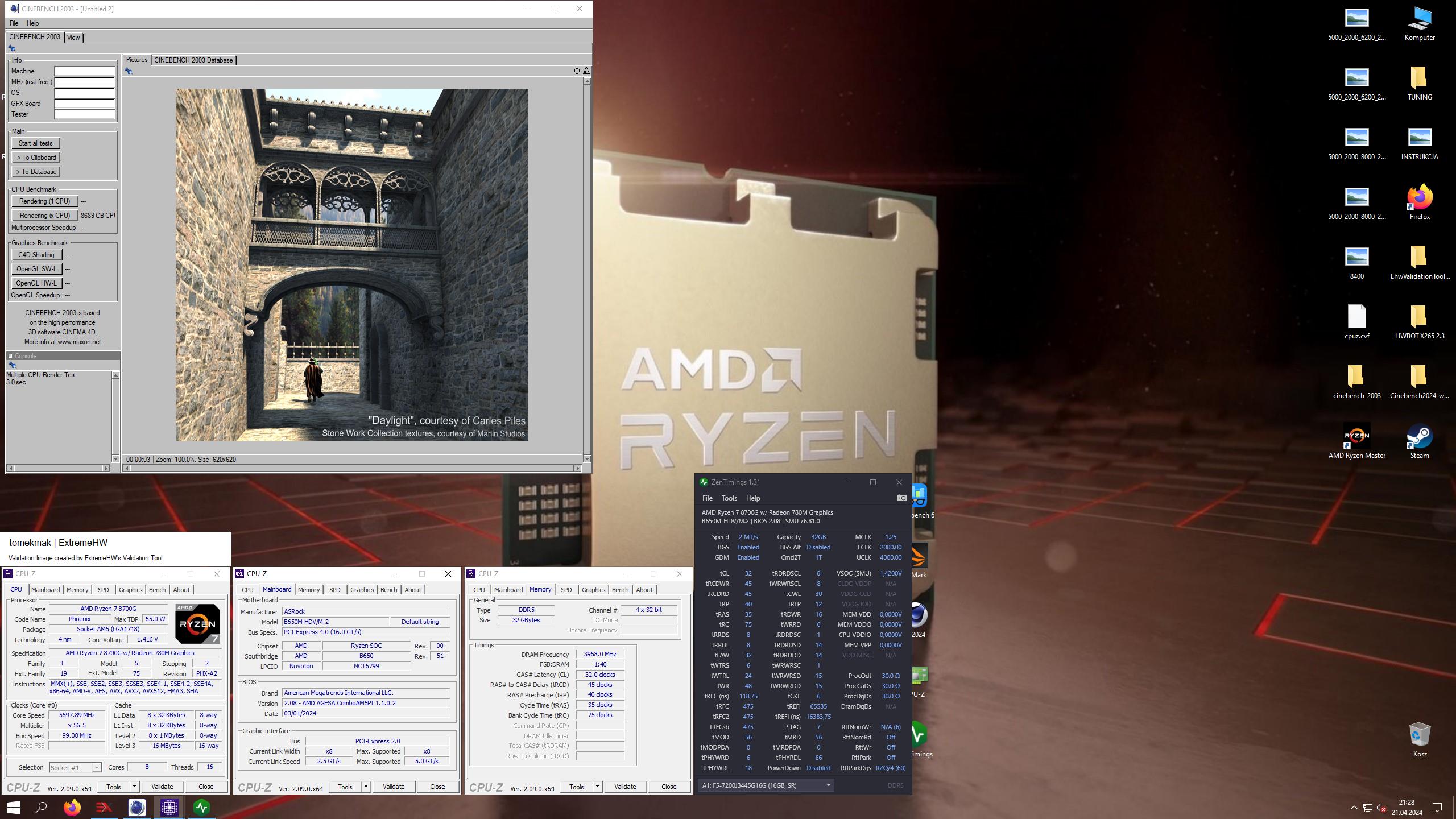Viewport: 1456px width, 819px height.
Task: Click the console vertical scrollbar down arrow
Action: (115, 458)
